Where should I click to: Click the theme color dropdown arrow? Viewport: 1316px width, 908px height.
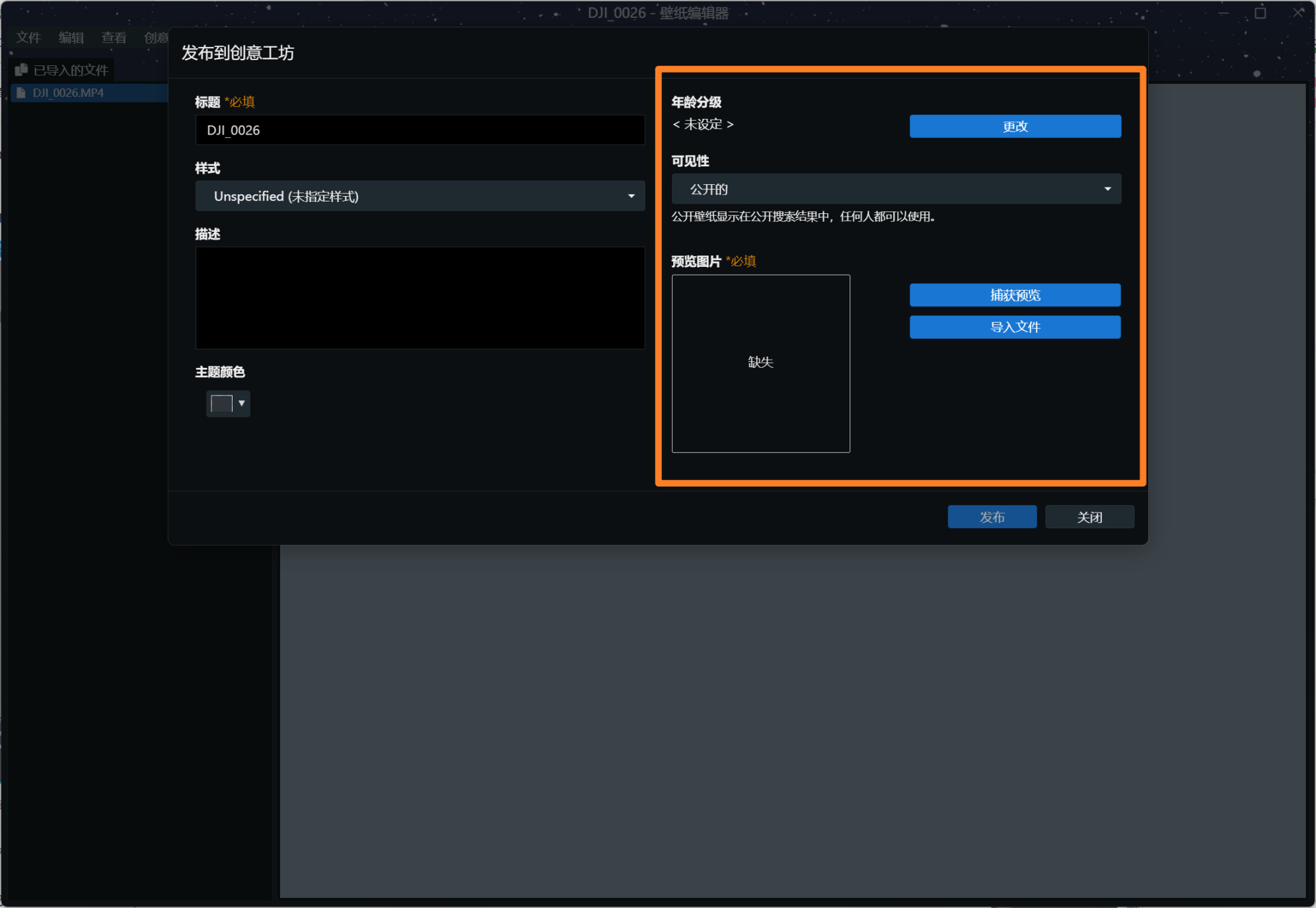tap(242, 403)
